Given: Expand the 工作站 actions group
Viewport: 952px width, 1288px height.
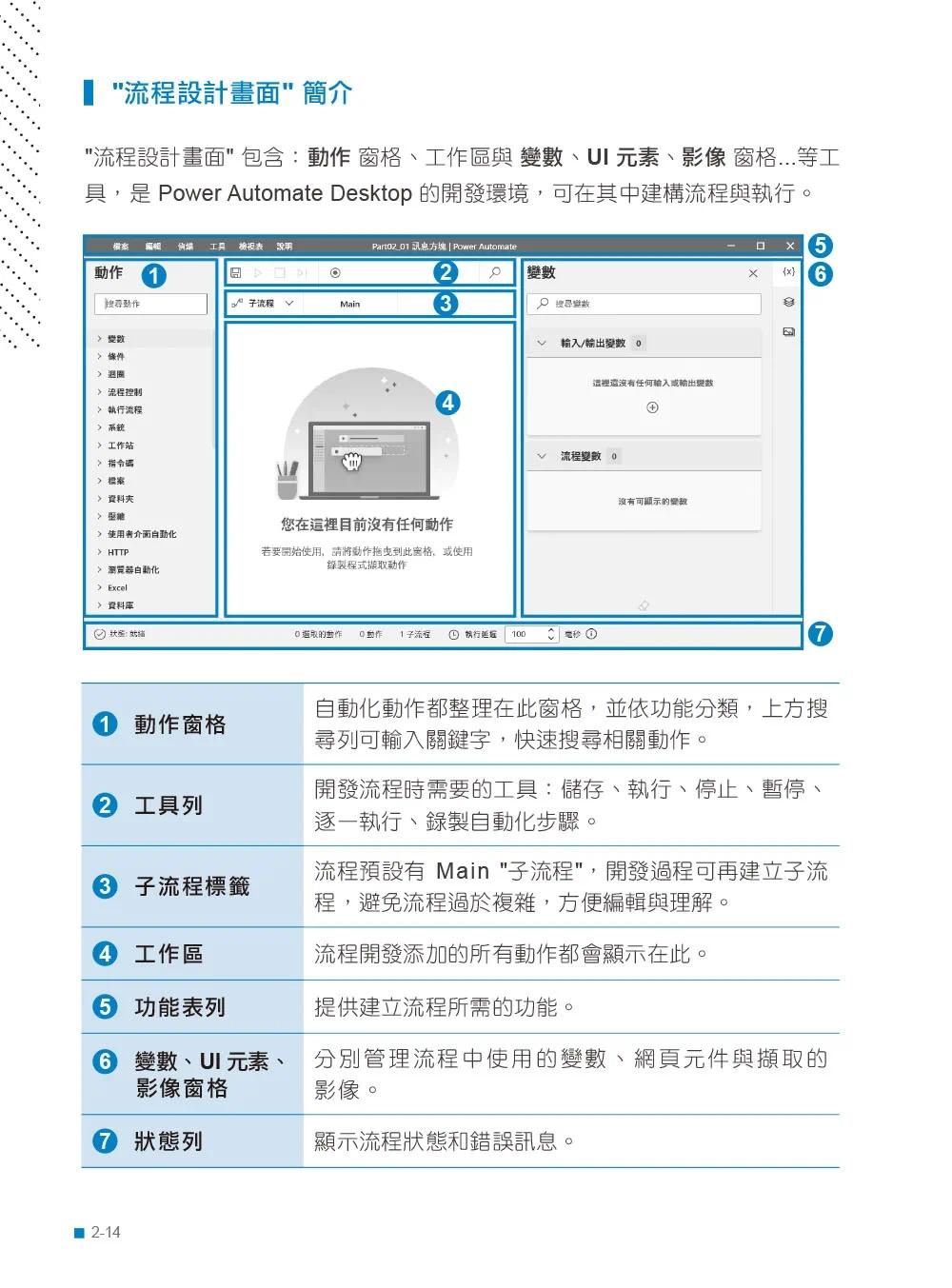Looking at the screenshot, I should pos(99,446).
